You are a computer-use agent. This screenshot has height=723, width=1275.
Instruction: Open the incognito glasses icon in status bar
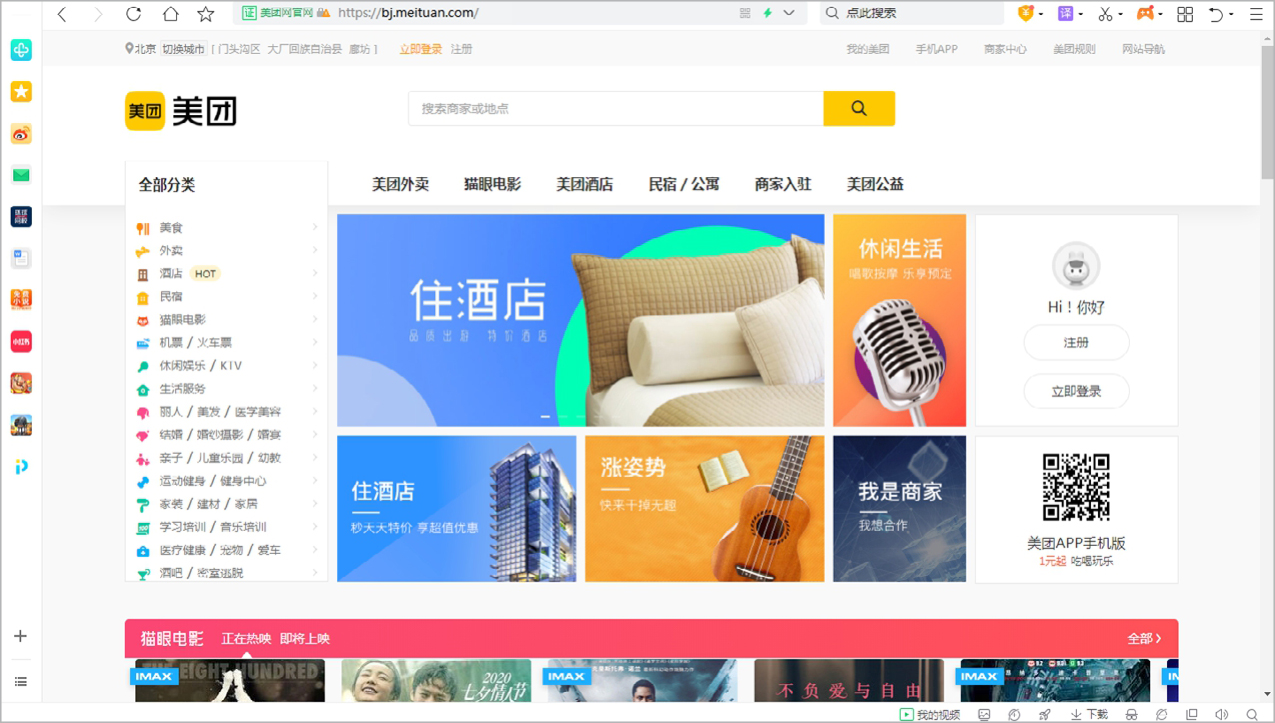1132,715
